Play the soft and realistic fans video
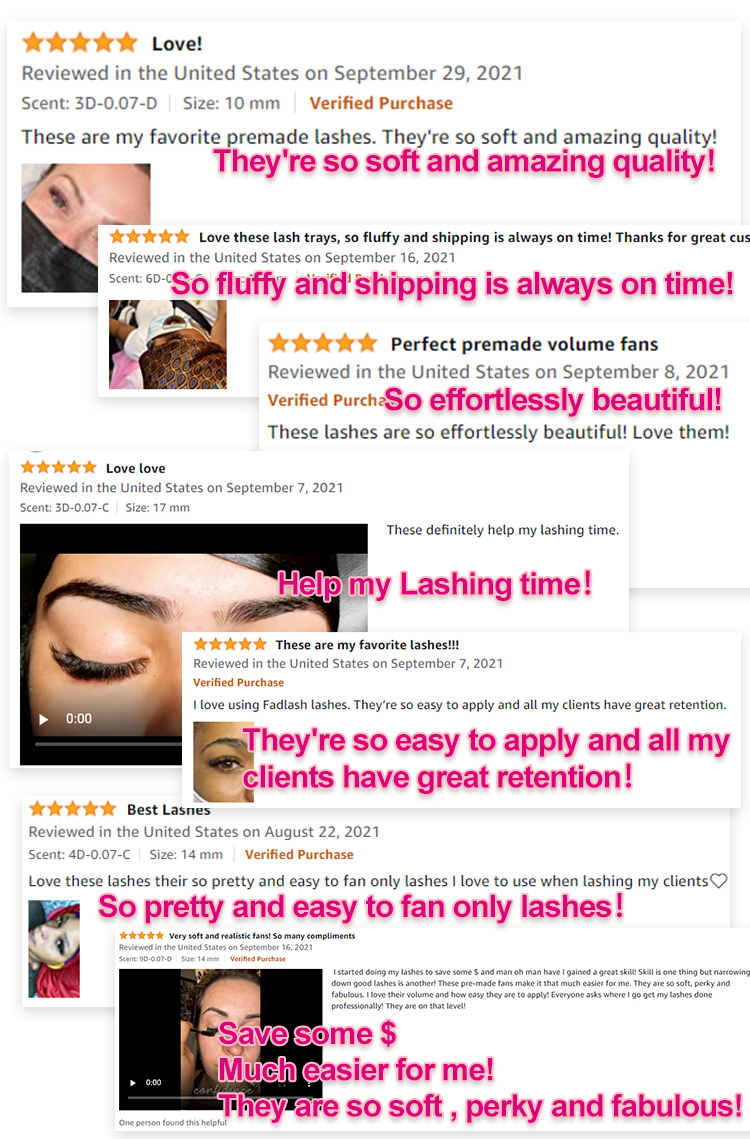Image resolution: width=750 pixels, height=1139 pixels. pyautogui.click(x=132, y=1082)
